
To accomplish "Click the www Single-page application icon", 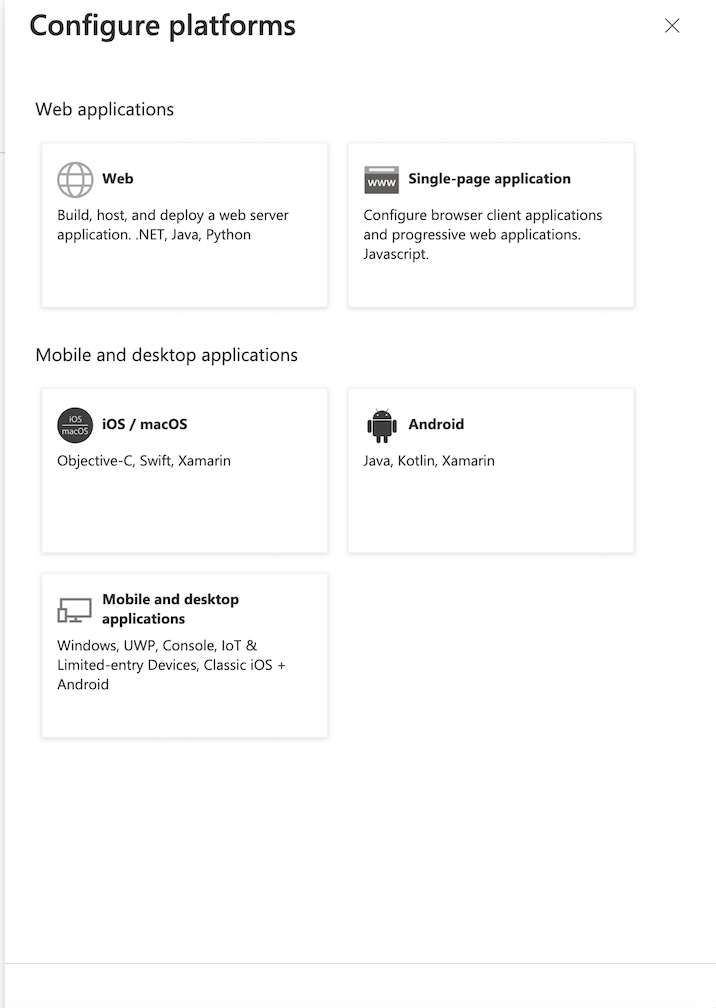I will point(378,179).
